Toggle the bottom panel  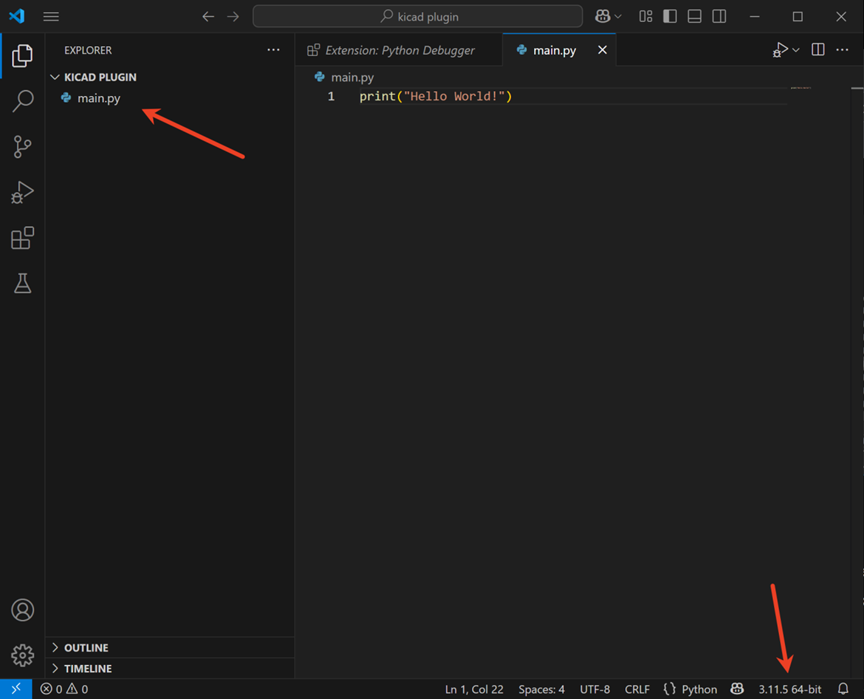(694, 17)
